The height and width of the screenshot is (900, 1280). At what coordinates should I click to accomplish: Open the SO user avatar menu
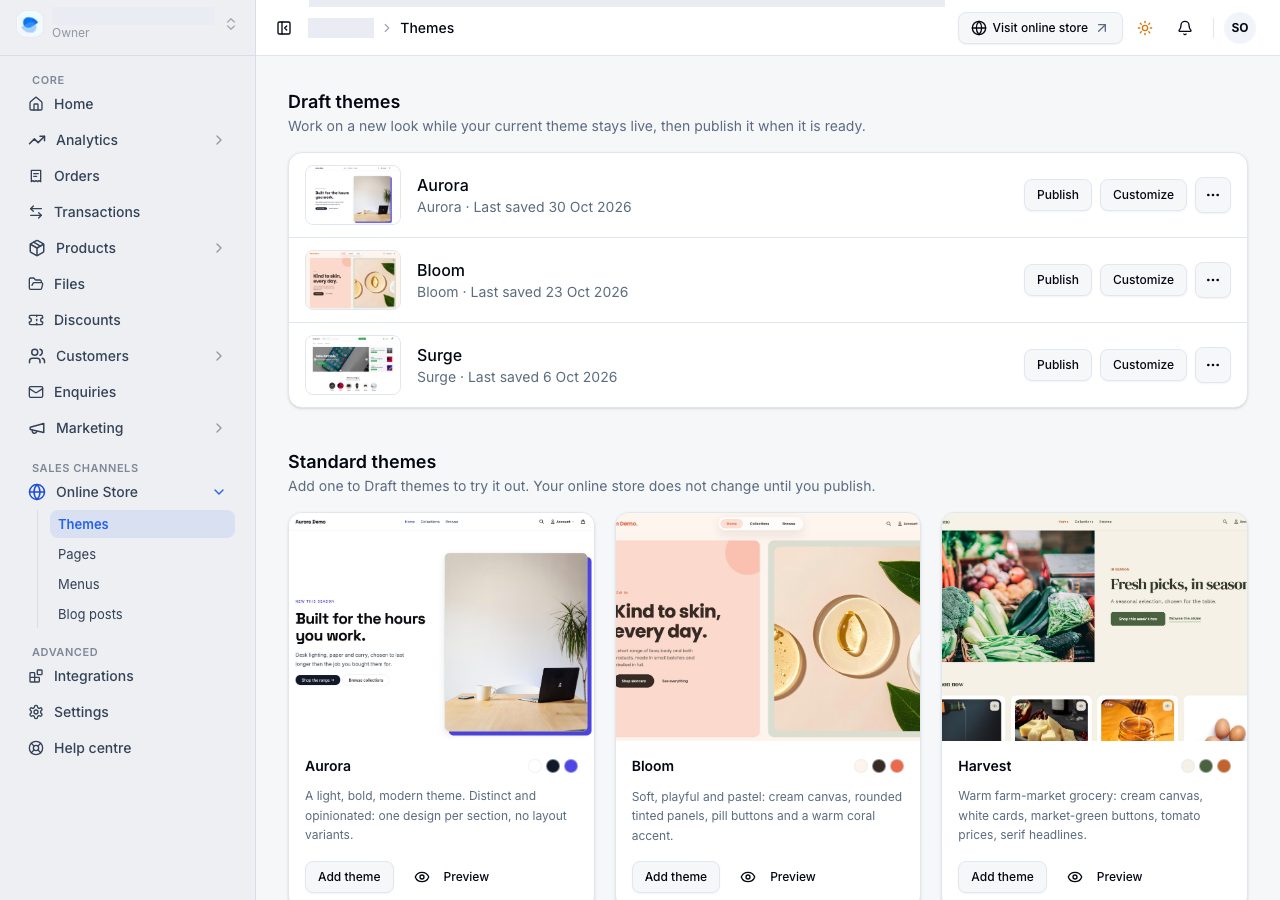[x=1240, y=28]
